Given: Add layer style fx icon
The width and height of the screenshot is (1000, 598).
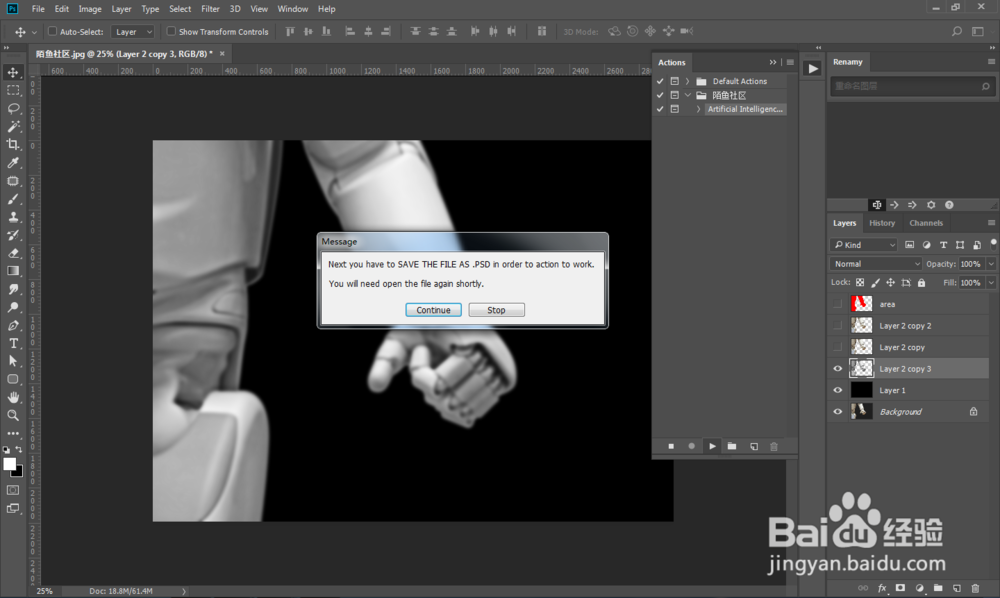Looking at the screenshot, I should pos(882,588).
